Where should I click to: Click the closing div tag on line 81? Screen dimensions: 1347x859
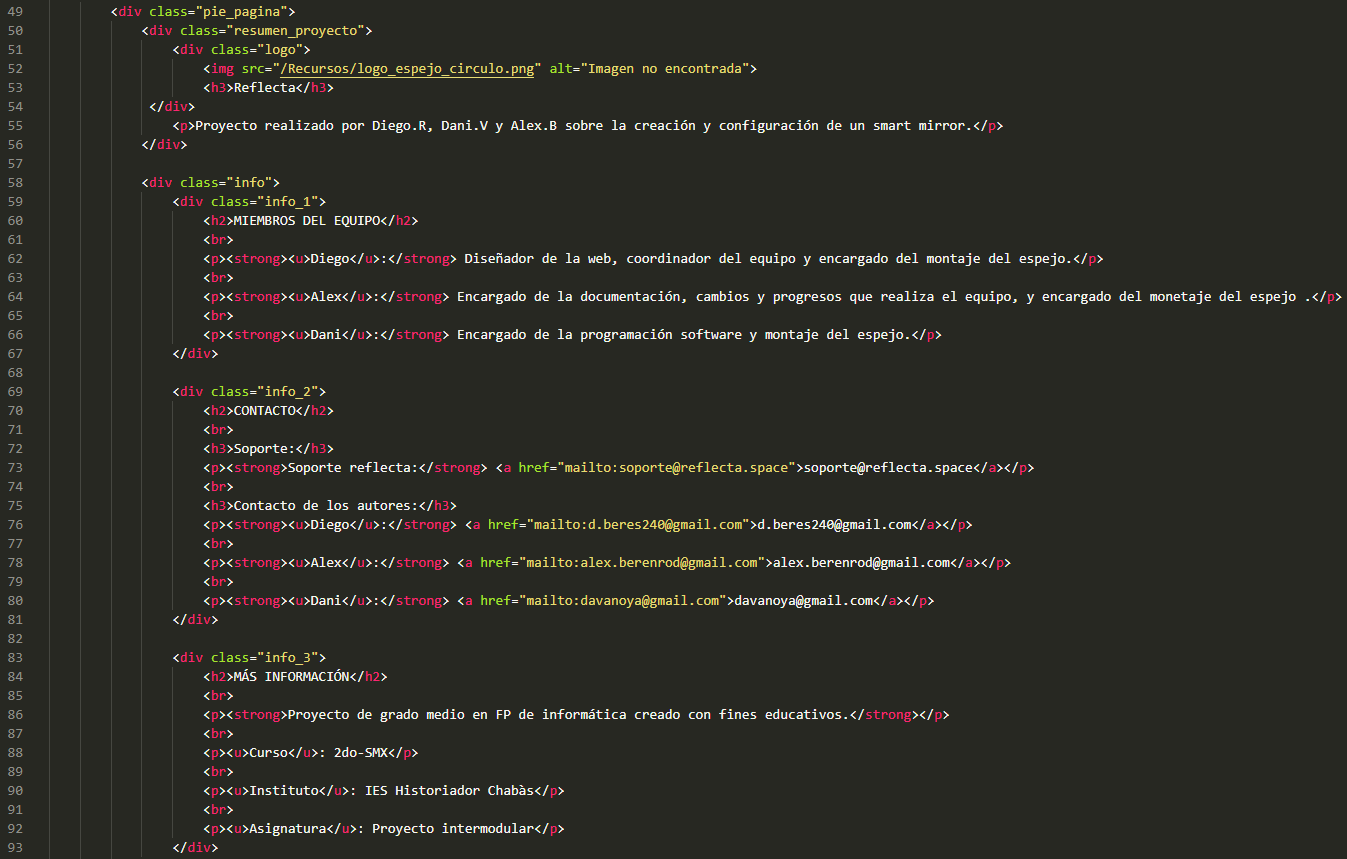point(195,620)
